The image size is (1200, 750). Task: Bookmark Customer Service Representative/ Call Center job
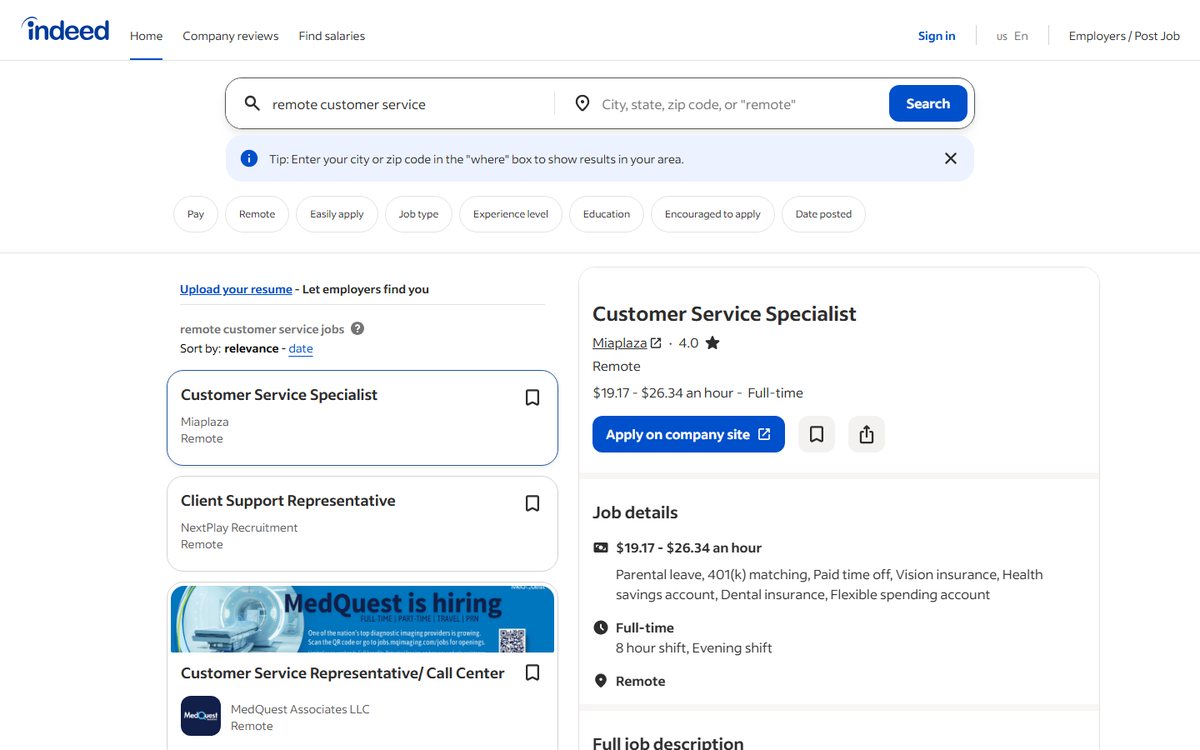532,673
